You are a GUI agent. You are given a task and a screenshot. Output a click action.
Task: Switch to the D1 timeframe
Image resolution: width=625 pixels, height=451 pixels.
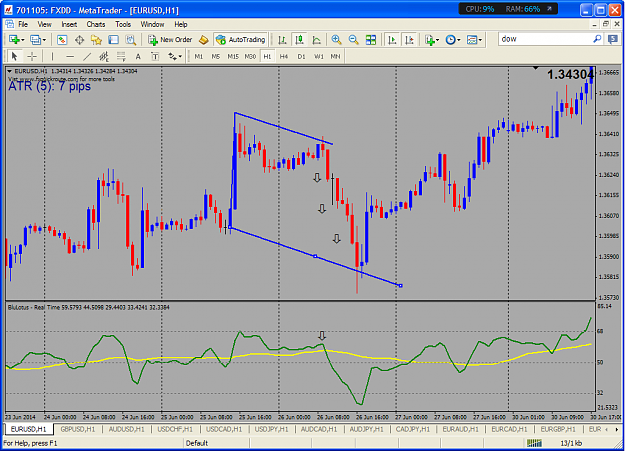pos(301,56)
